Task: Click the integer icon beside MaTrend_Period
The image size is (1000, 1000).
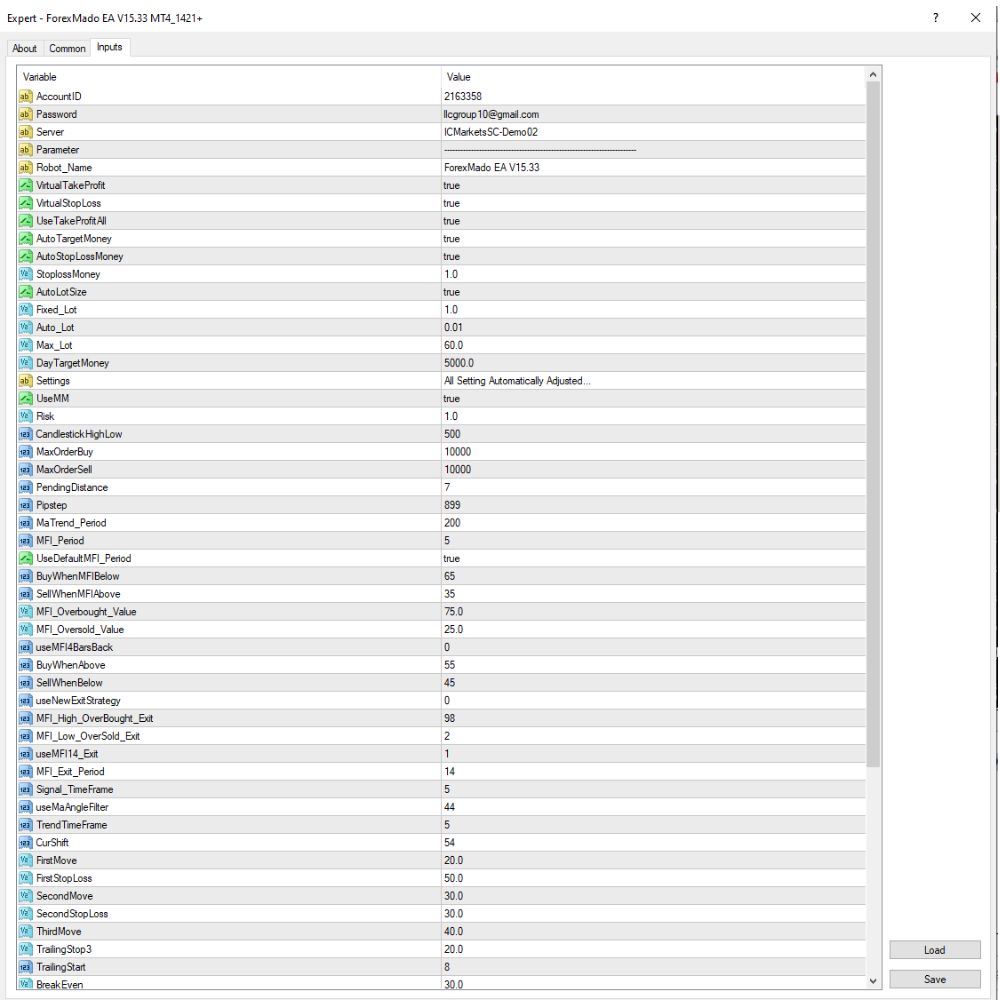Action: (26, 523)
